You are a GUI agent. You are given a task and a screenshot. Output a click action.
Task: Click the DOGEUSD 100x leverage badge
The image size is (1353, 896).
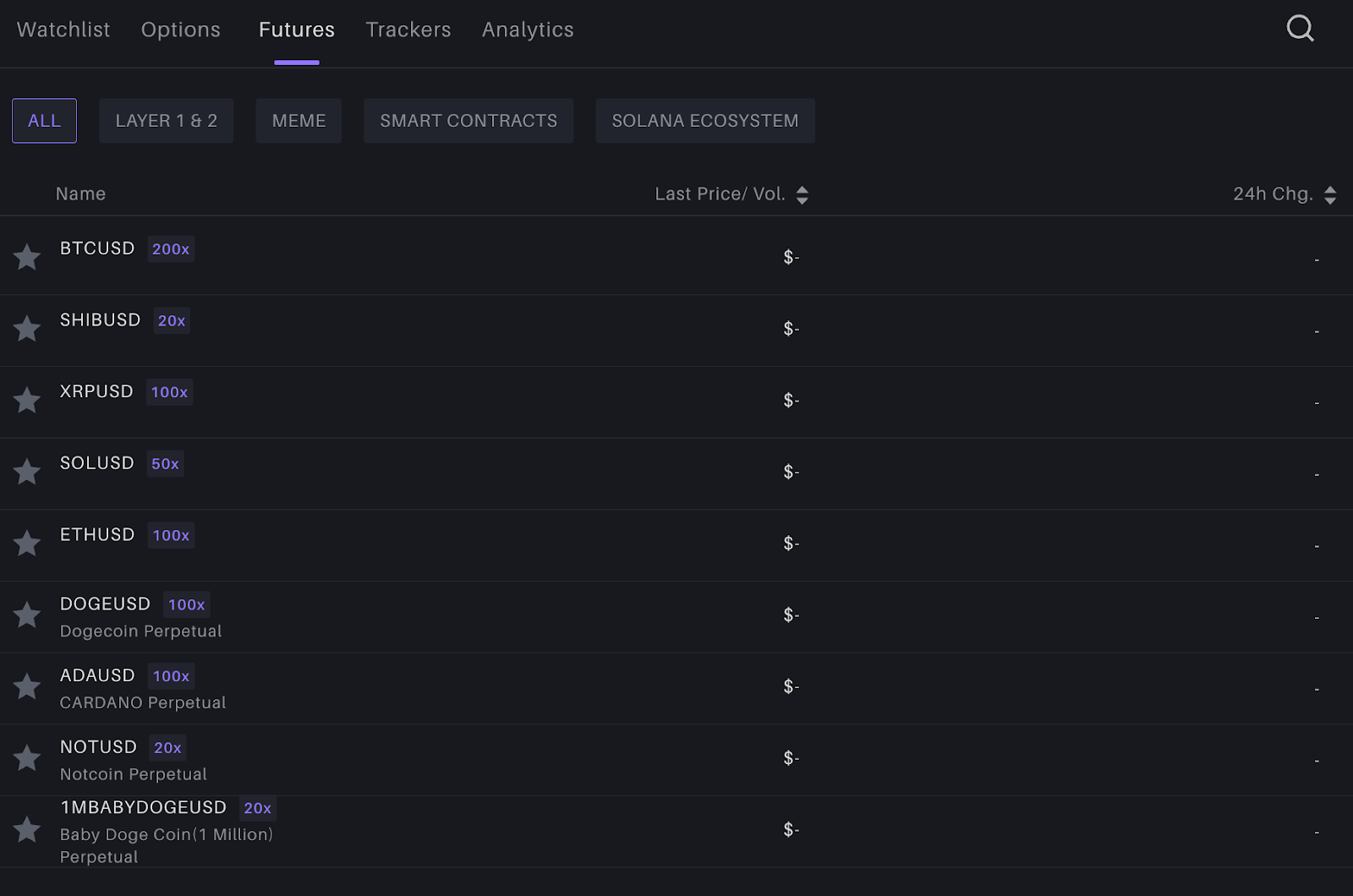186,604
